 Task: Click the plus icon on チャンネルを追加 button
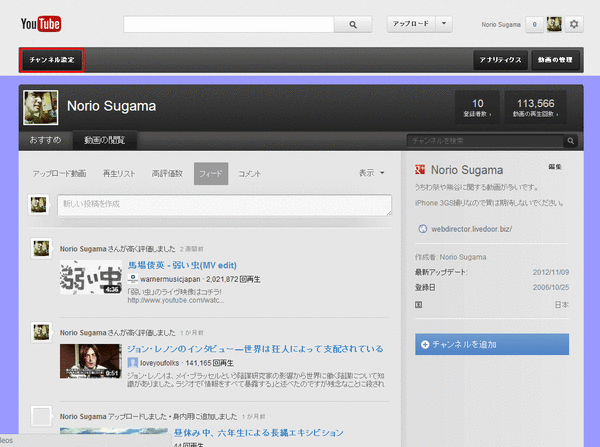[425, 344]
